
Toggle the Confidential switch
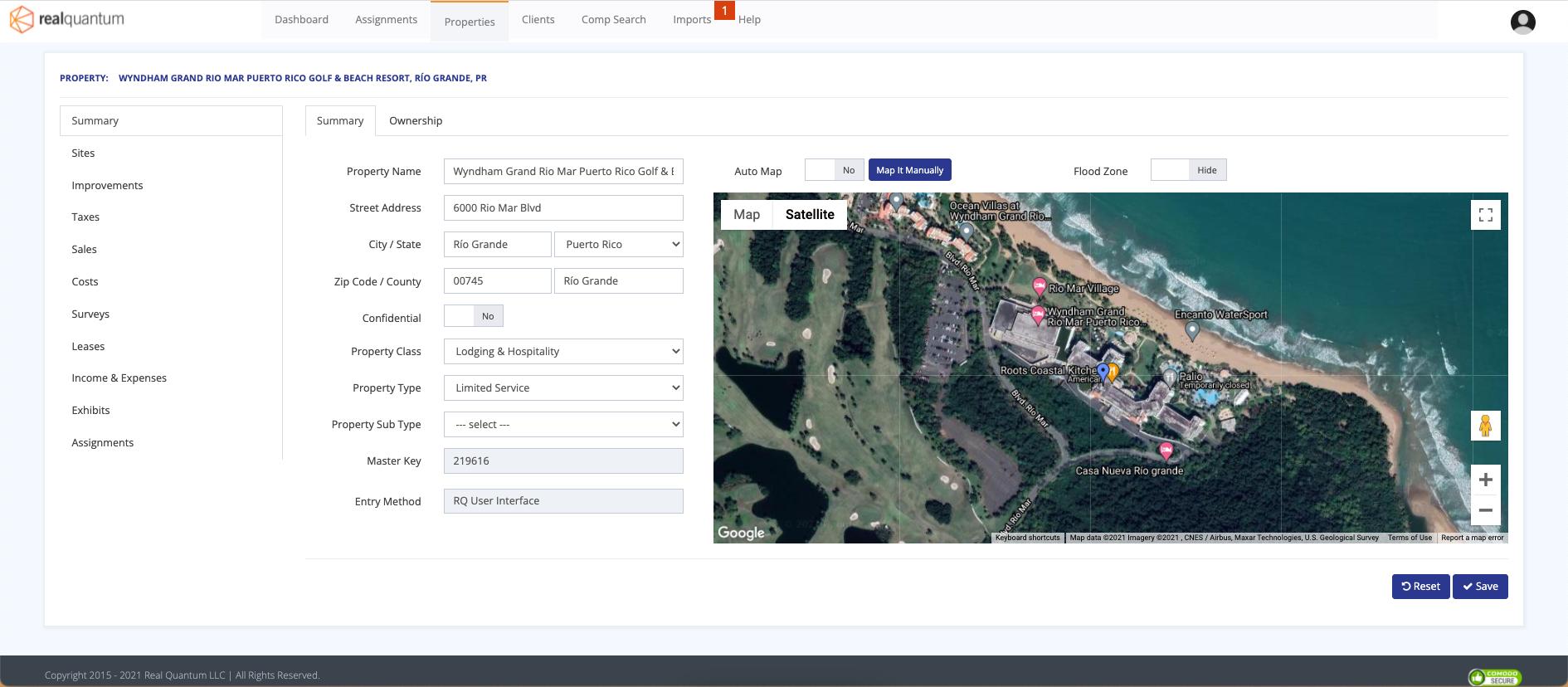474,316
